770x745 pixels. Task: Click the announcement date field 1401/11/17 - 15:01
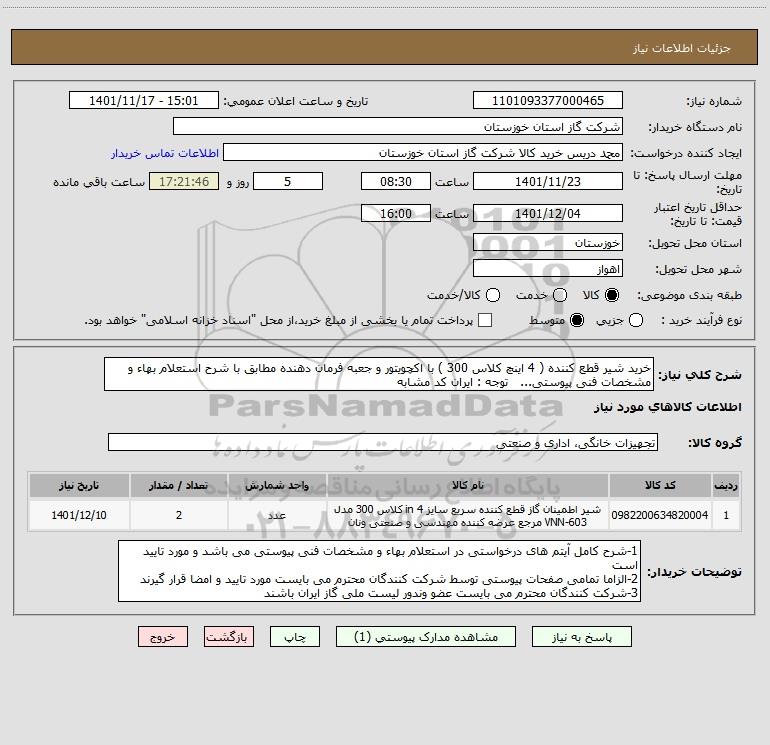[143, 101]
